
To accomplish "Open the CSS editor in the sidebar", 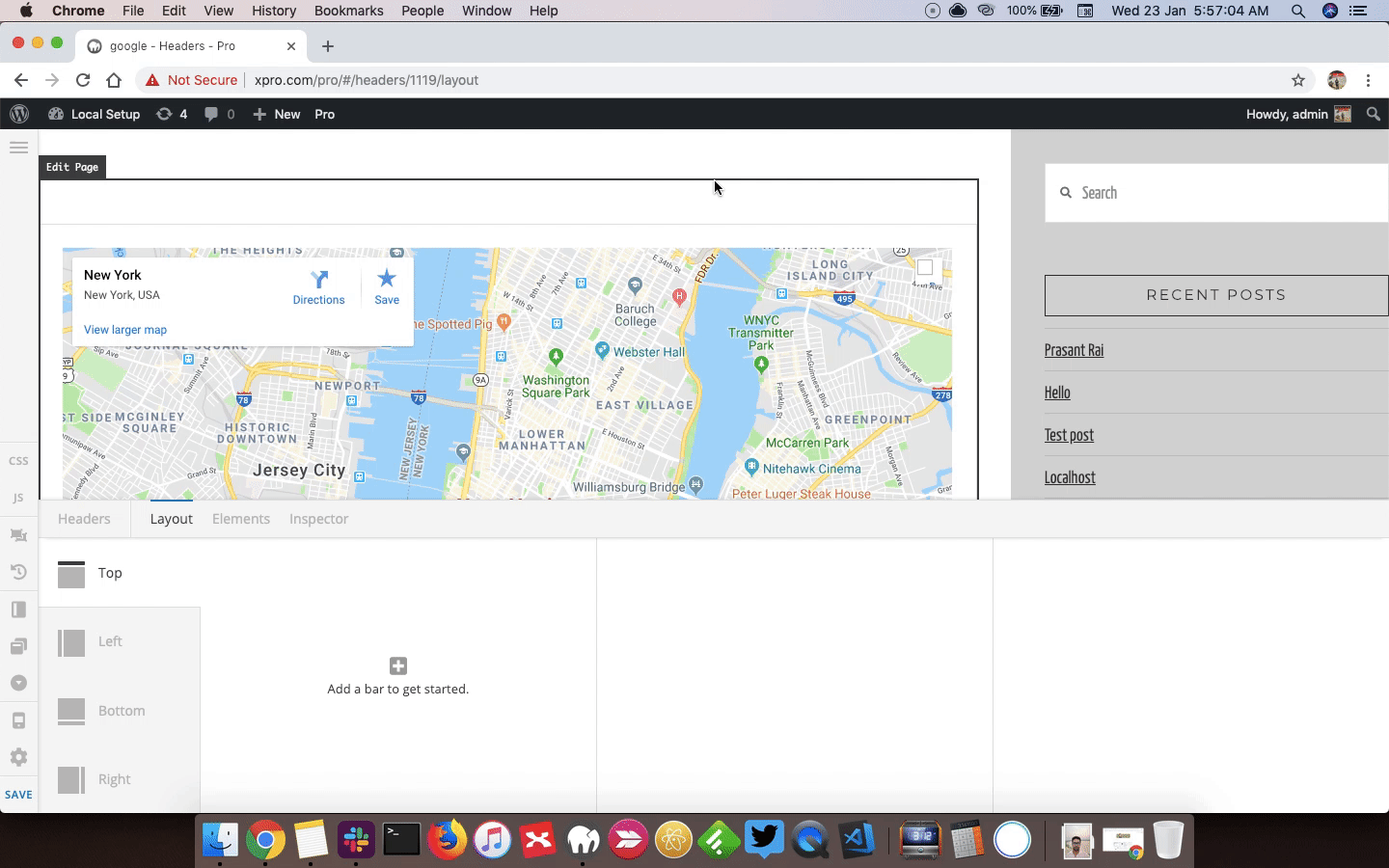I will tap(18, 461).
